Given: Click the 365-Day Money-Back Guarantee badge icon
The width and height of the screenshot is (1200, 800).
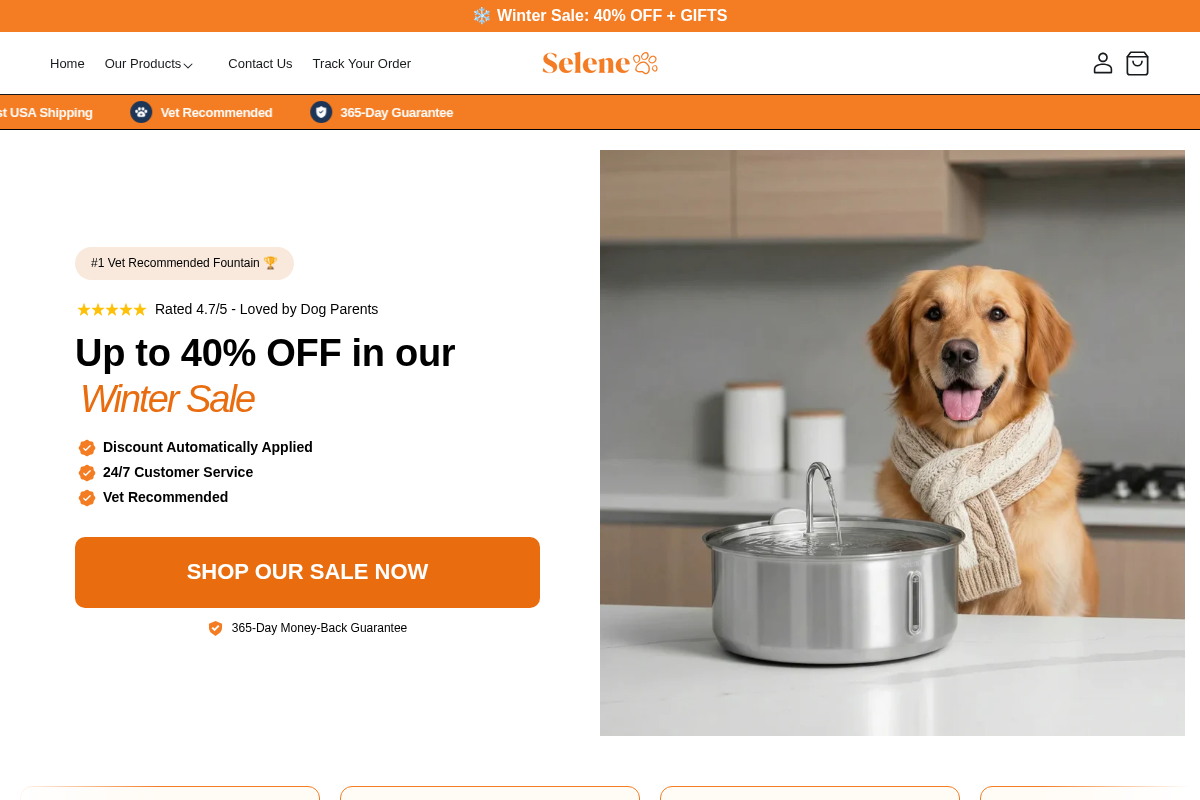Looking at the screenshot, I should coord(215,628).
